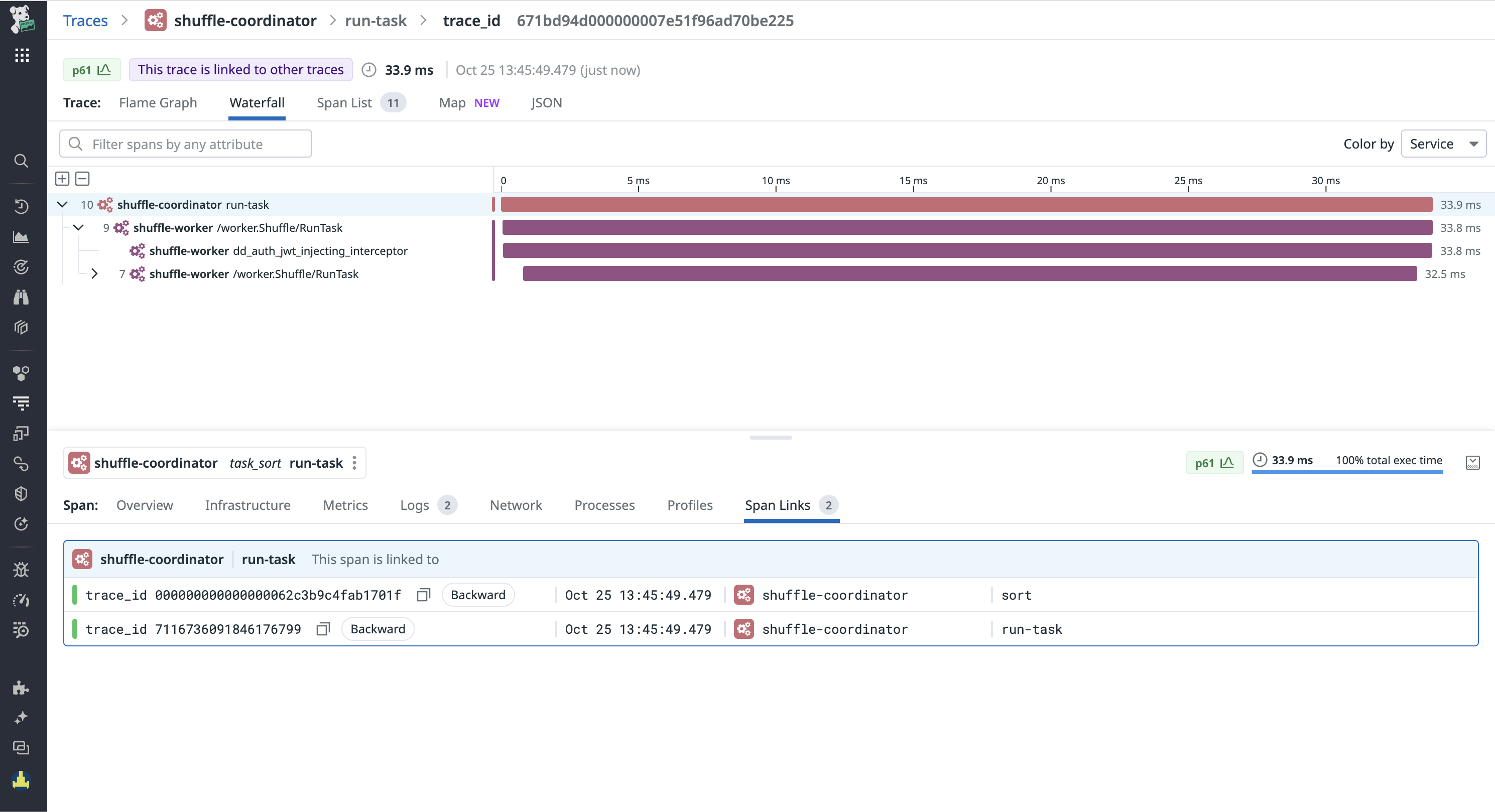Click Backward tag on run-task span link
The width and height of the screenshot is (1495, 812).
(378, 629)
